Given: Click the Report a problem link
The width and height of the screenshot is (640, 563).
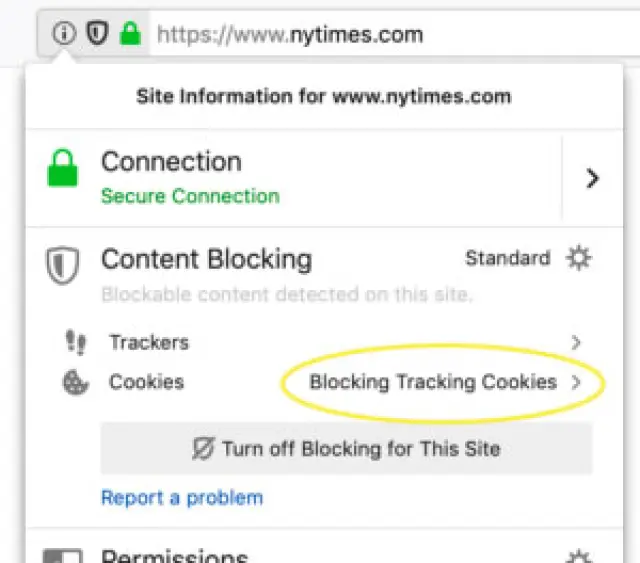Looking at the screenshot, I should 182,497.
